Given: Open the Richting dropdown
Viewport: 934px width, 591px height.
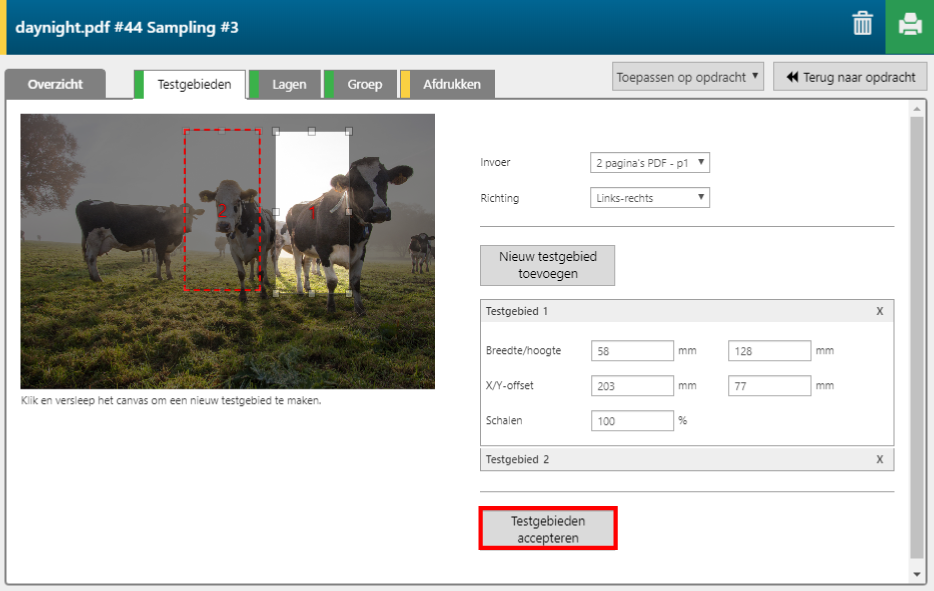Looking at the screenshot, I should coord(650,198).
